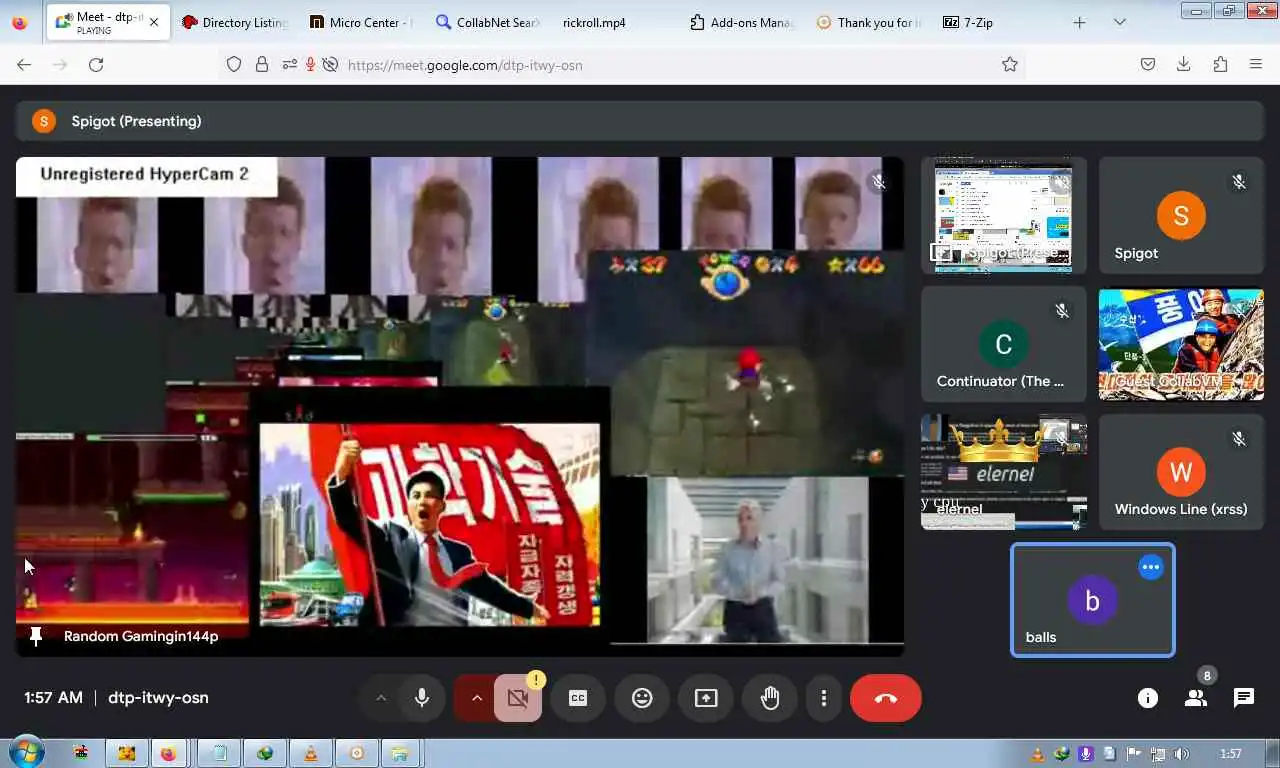Open the emoji reactions button

click(642, 698)
